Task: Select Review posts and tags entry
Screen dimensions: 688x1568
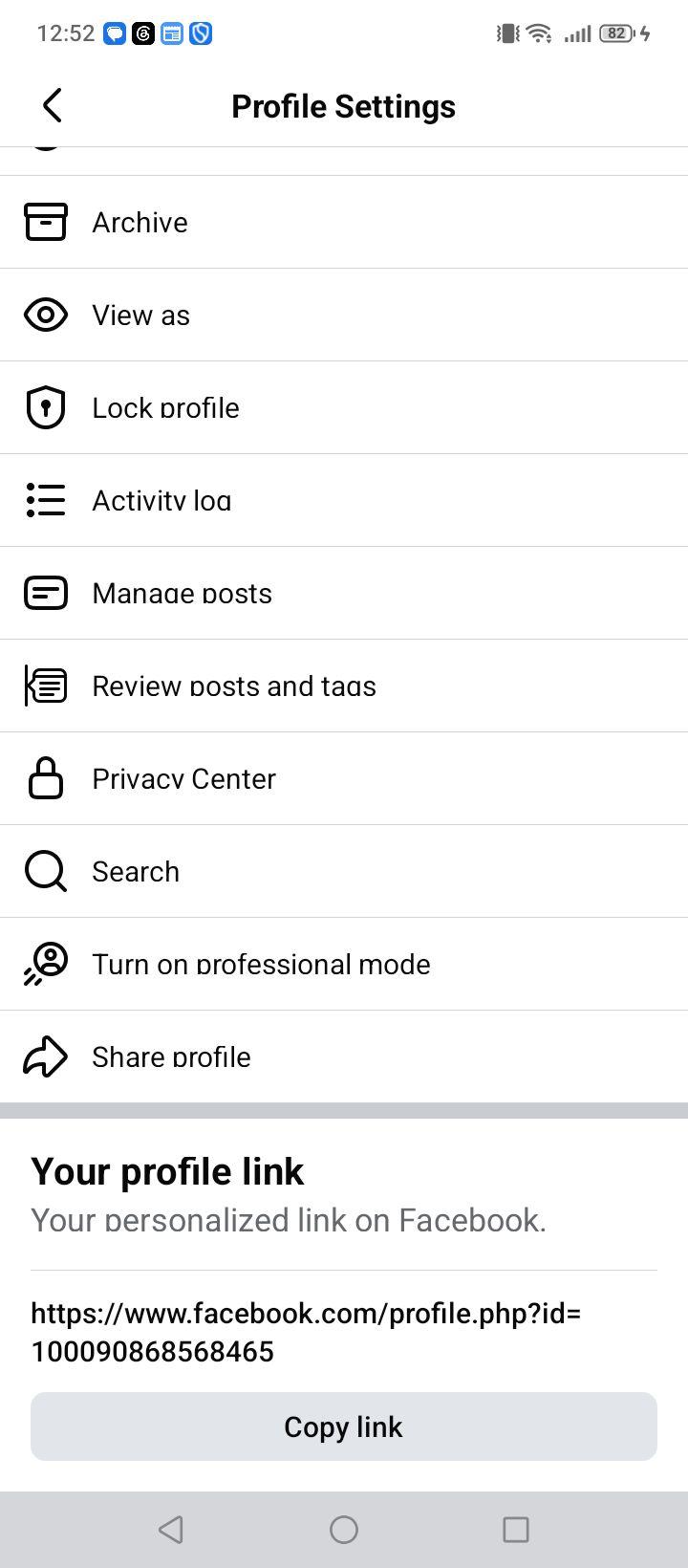Action: [x=344, y=686]
